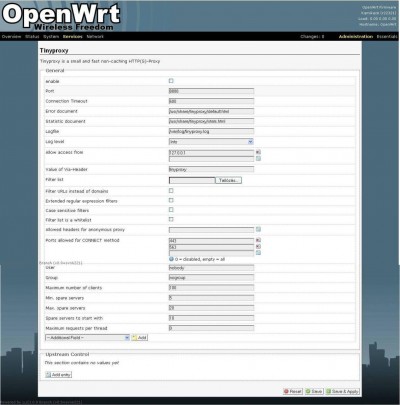The width and height of the screenshot is (400, 405).
Task: Open the Additional Field dropdown
Action: pos(87,338)
